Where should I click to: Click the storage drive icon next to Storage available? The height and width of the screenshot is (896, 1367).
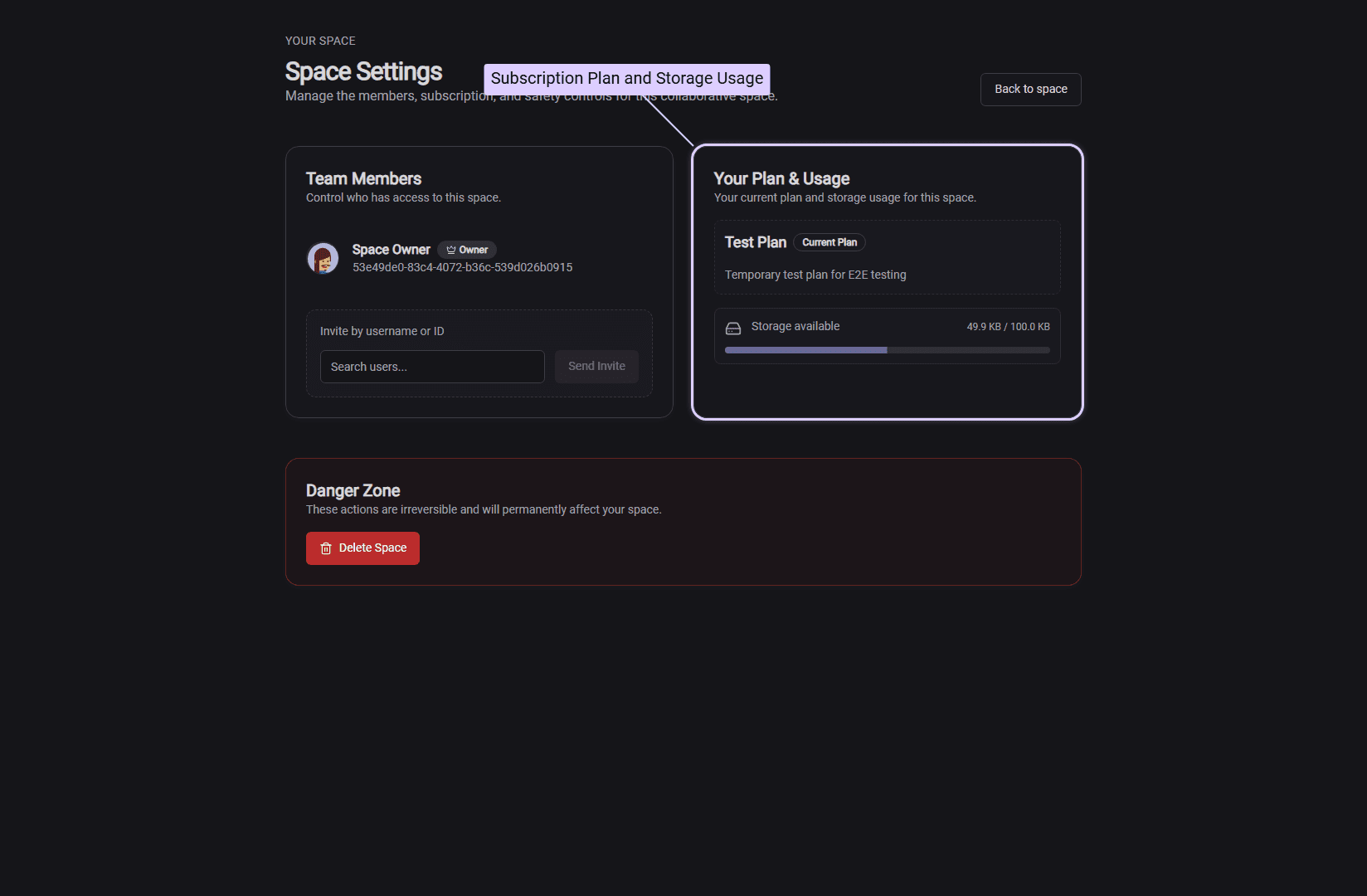[733, 327]
